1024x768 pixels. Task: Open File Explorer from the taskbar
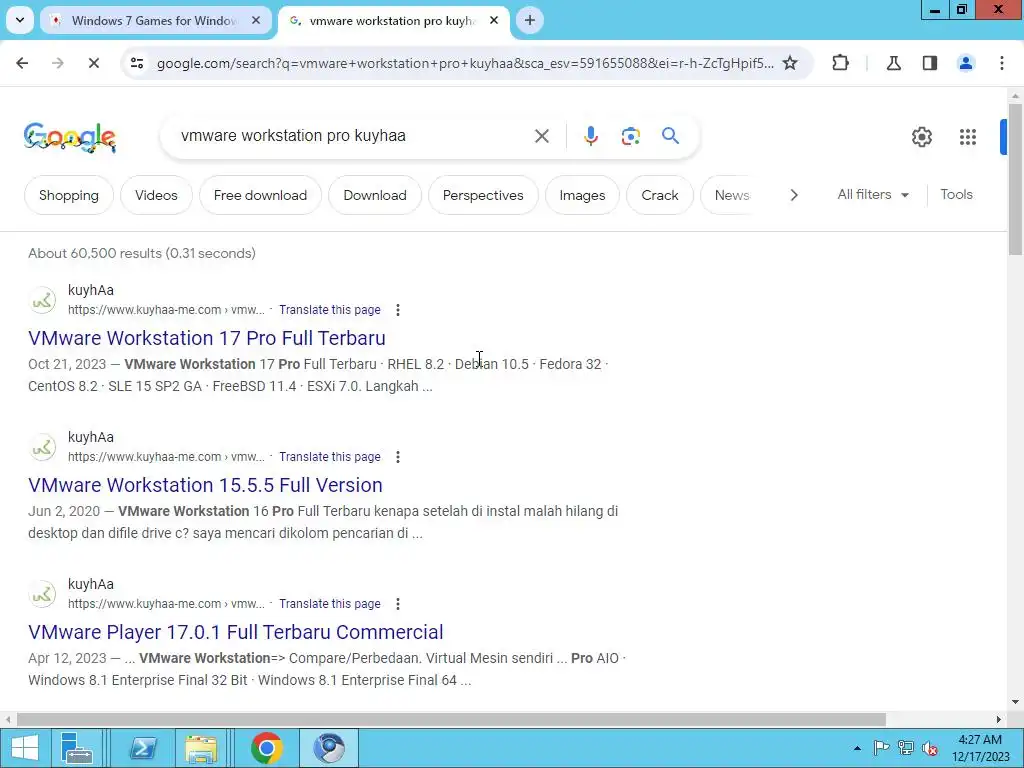click(x=201, y=748)
